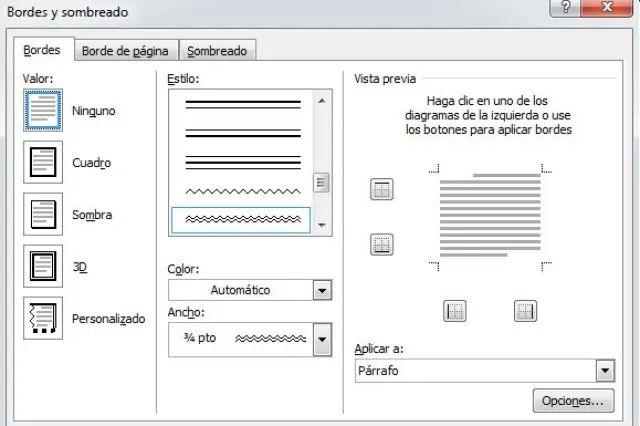The image size is (640, 426).
Task: Click the Opciones button
Action: 572,402
